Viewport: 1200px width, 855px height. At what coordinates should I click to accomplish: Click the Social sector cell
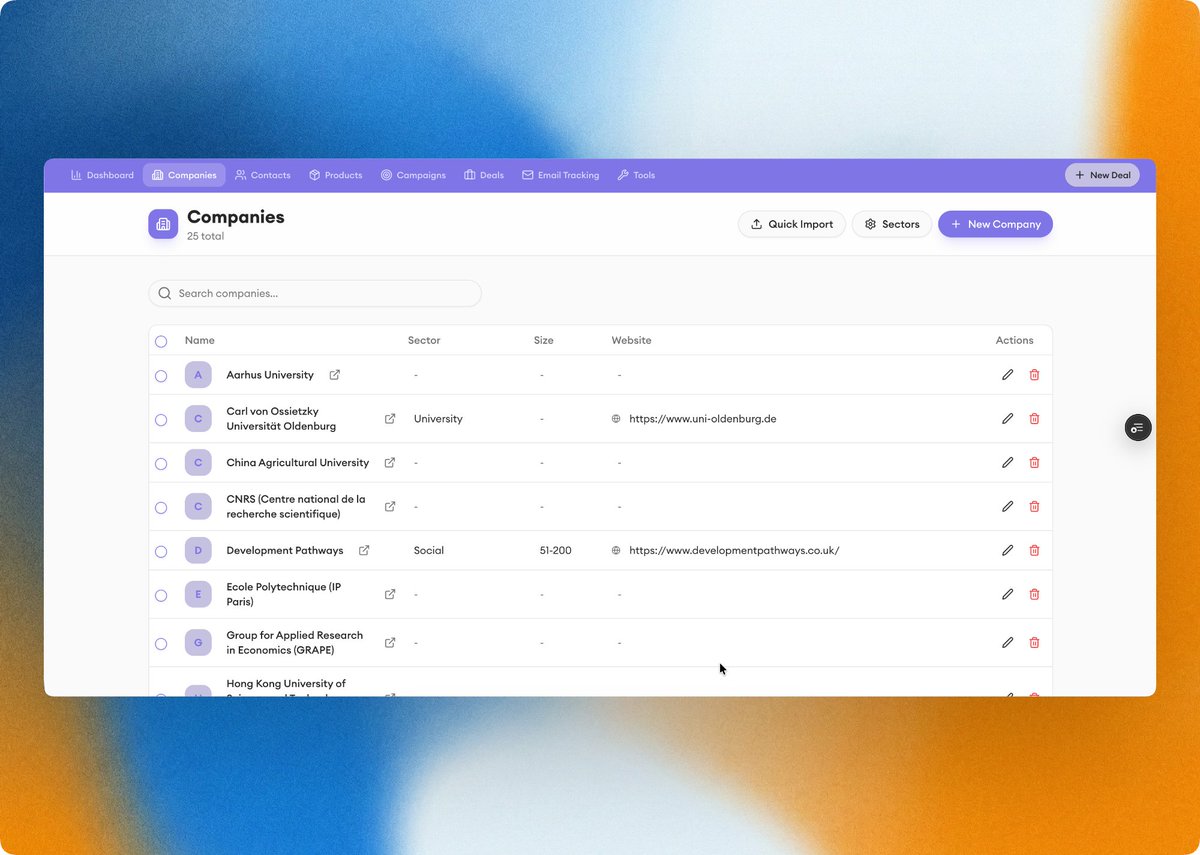[x=429, y=550]
